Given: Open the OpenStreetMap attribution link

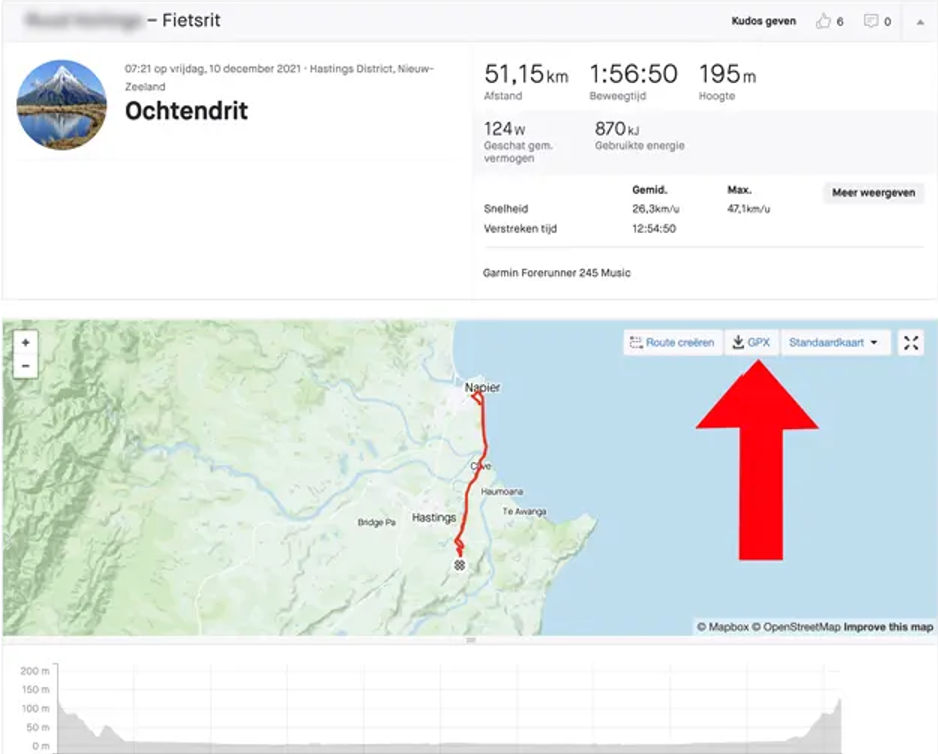Looking at the screenshot, I should [x=796, y=627].
